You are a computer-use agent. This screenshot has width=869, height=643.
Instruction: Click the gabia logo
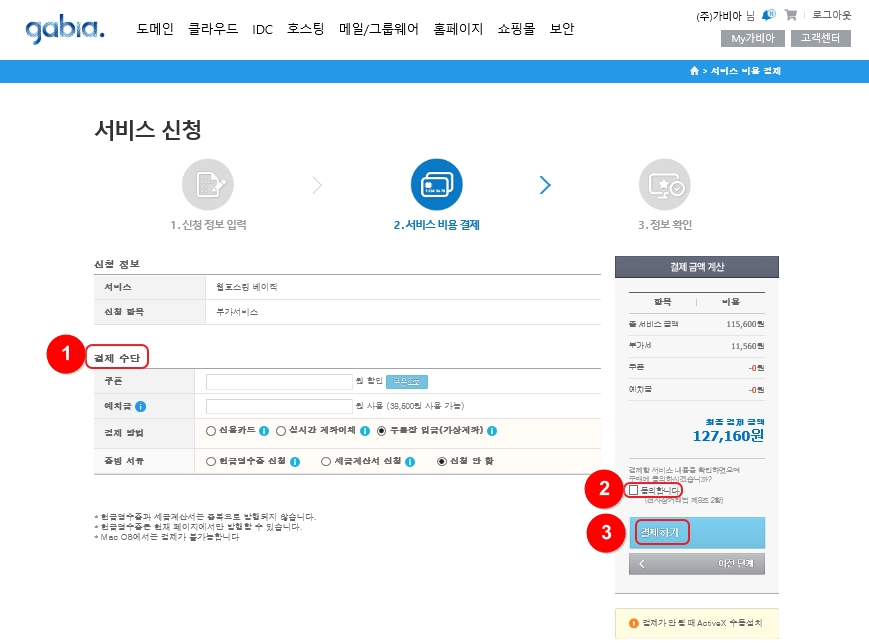[x=64, y=29]
